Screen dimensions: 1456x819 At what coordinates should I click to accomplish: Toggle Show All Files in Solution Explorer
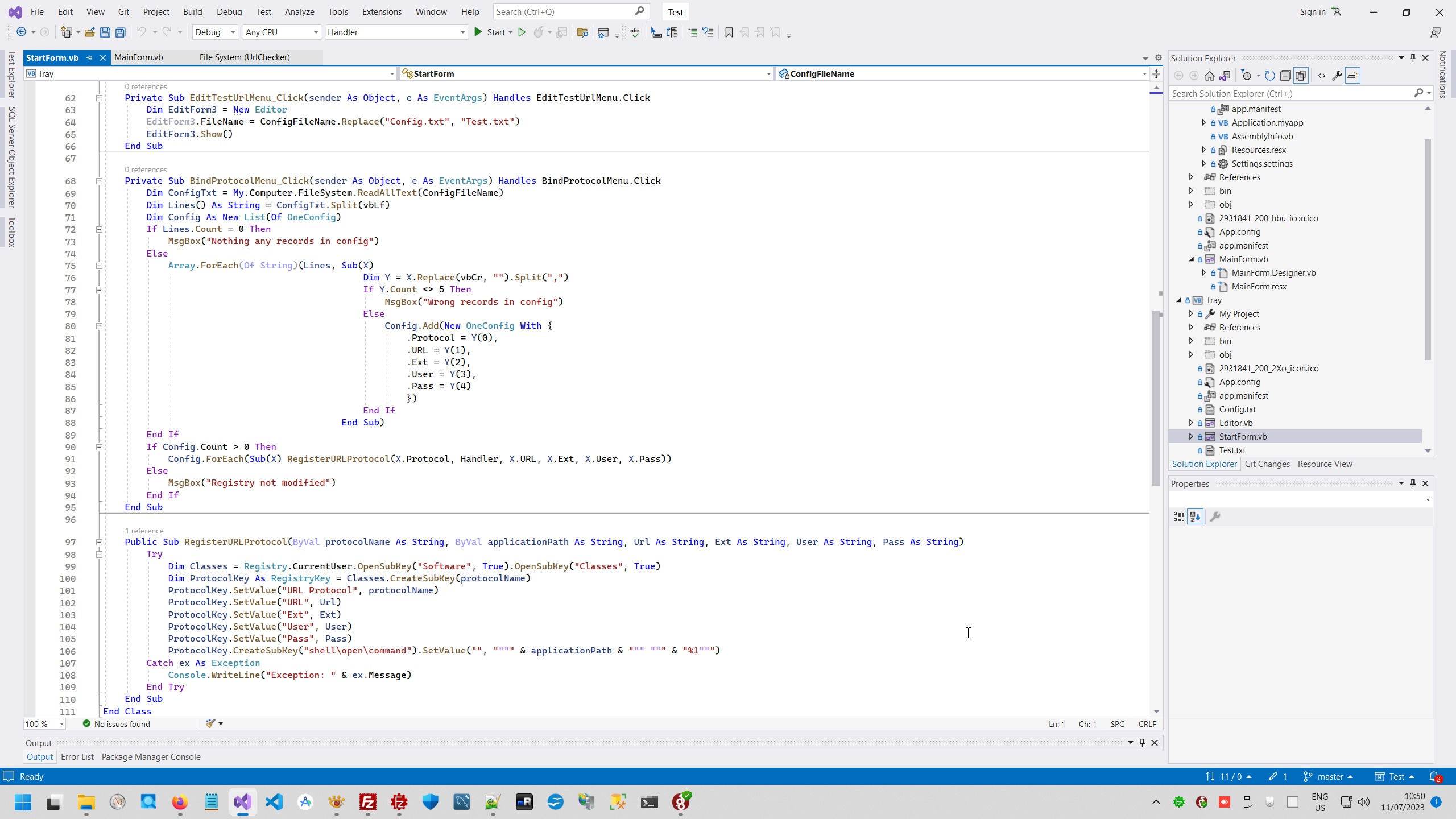(1301, 75)
